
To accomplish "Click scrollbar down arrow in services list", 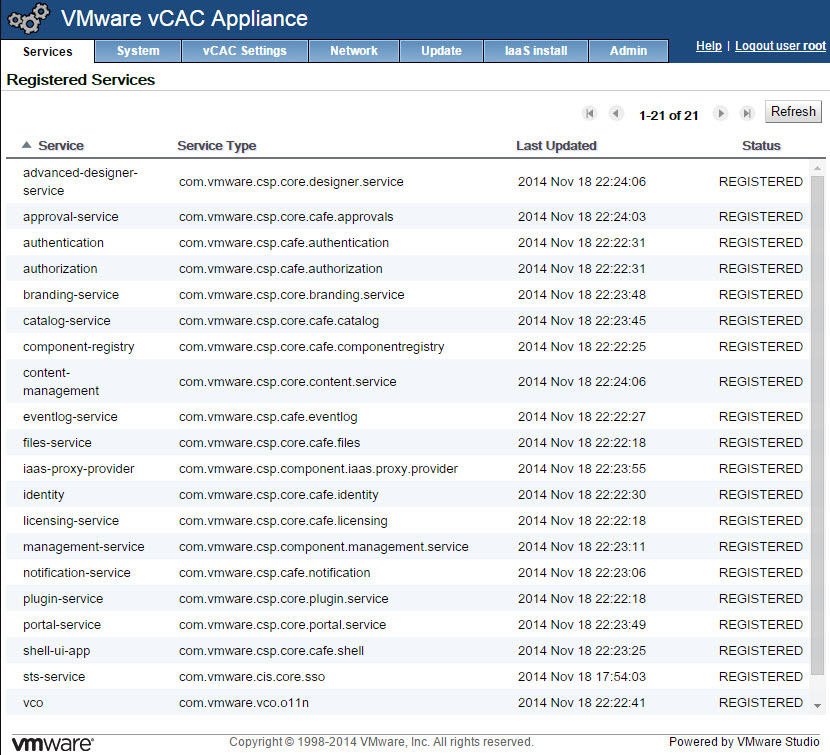I will click(818, 705).
